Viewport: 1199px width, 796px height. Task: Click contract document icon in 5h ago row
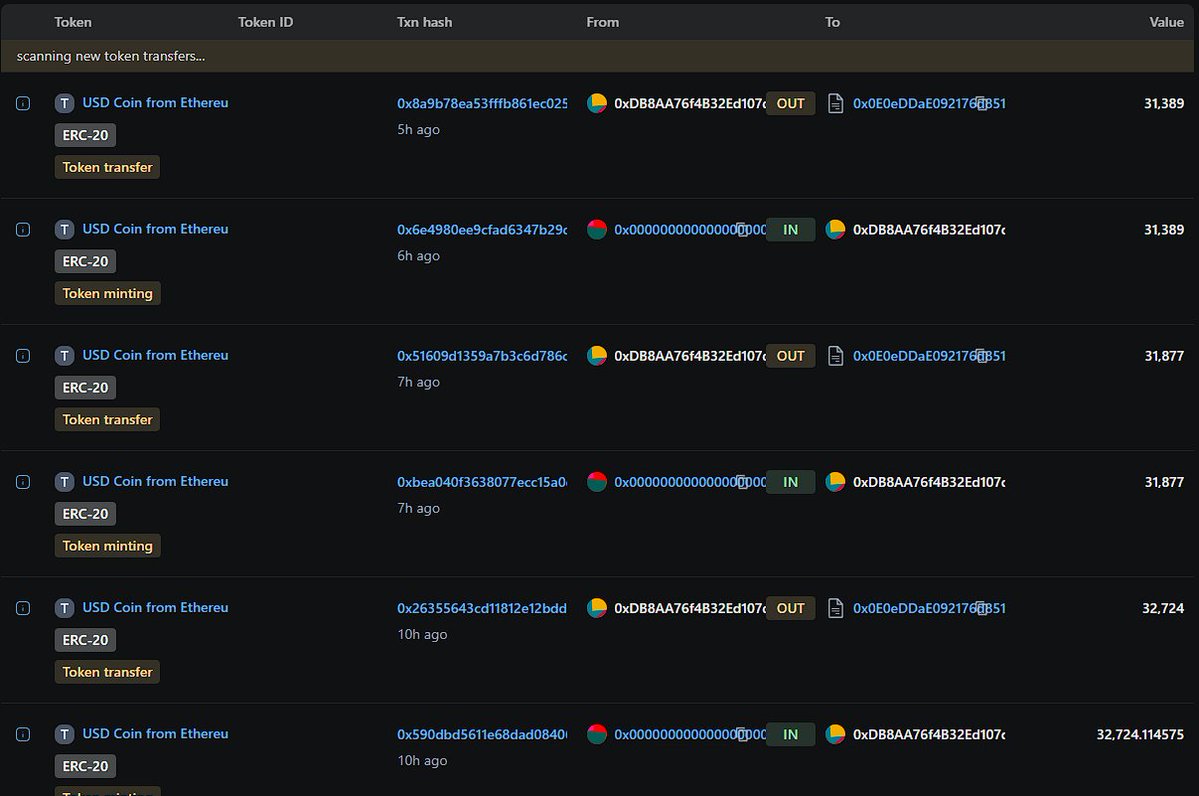(x=836, y=103)
